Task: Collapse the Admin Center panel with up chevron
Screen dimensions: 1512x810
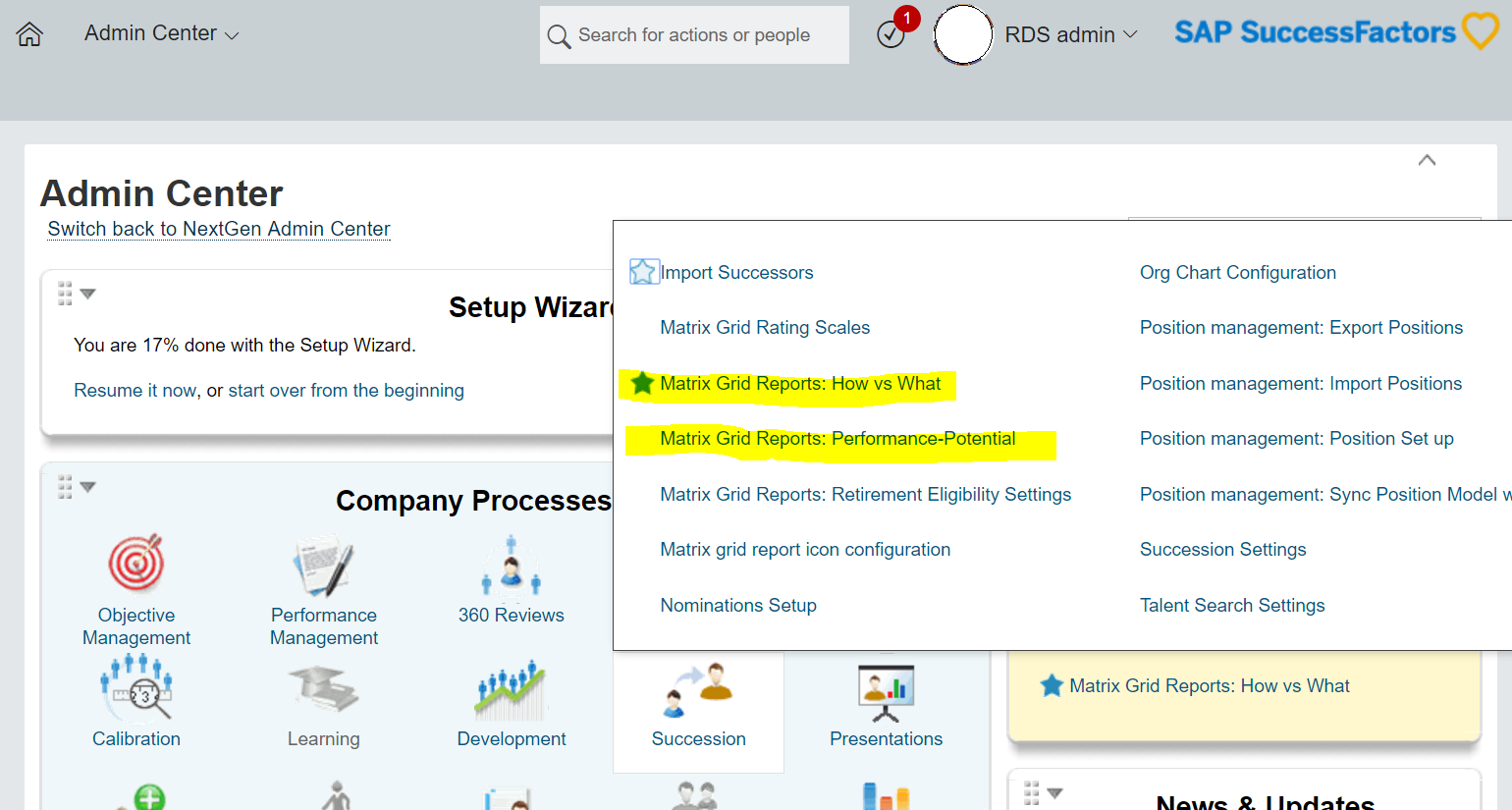Action: pyautogui.click(x=1428, y=160)
